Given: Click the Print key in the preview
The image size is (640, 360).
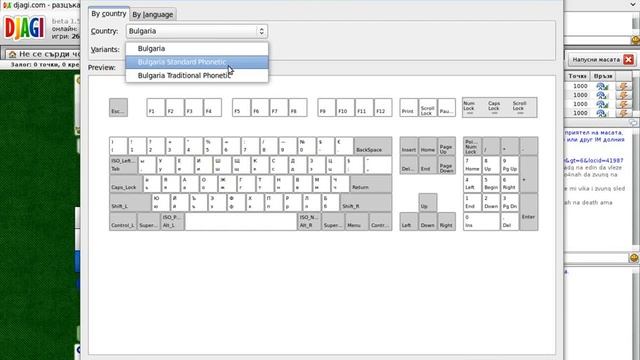Looking at the screenshot, I should (x=409, y=107).
